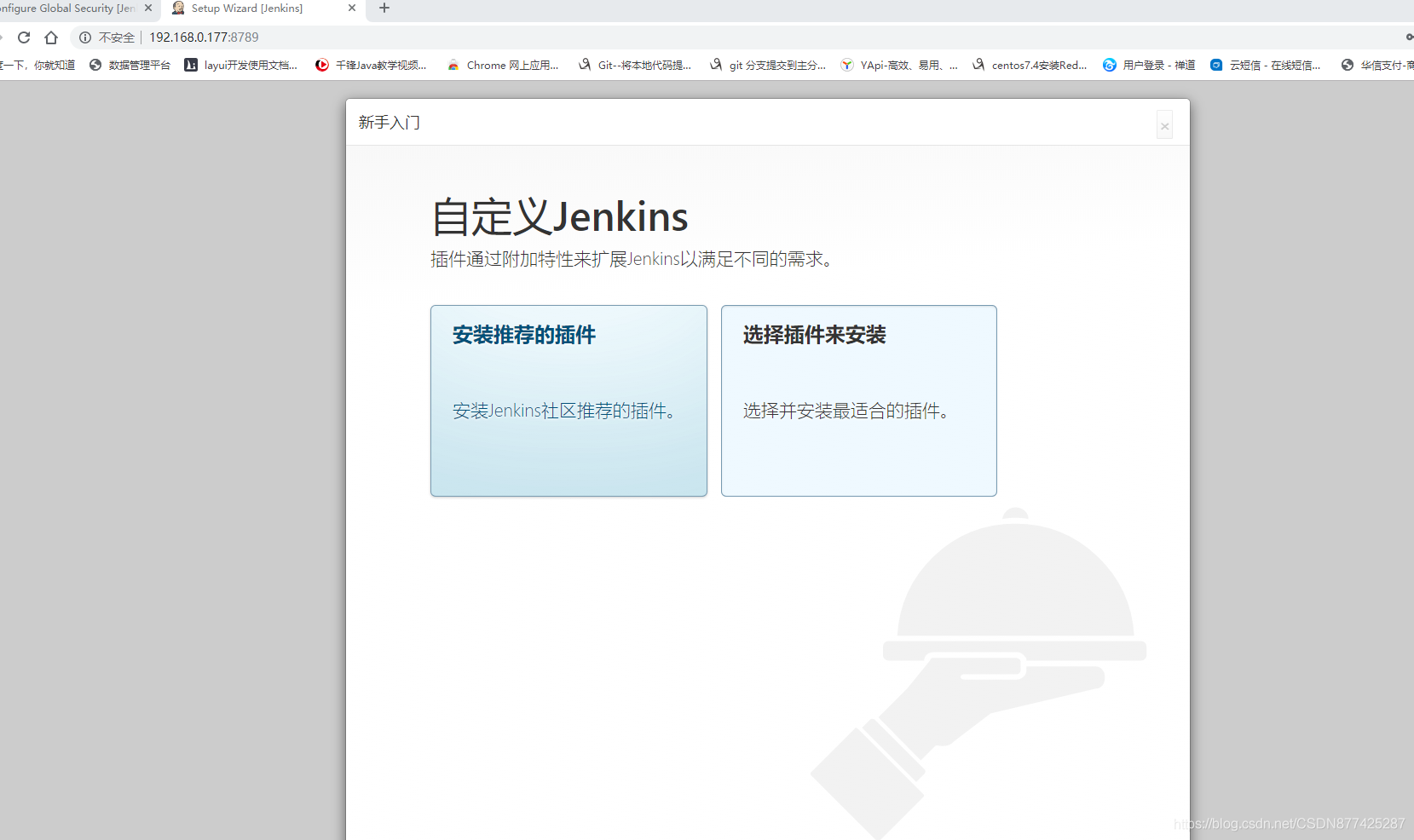This screenshot has width=1414, height=840.
Task: Open the git 分支提交到主分 bookmark
Action: 768,66
